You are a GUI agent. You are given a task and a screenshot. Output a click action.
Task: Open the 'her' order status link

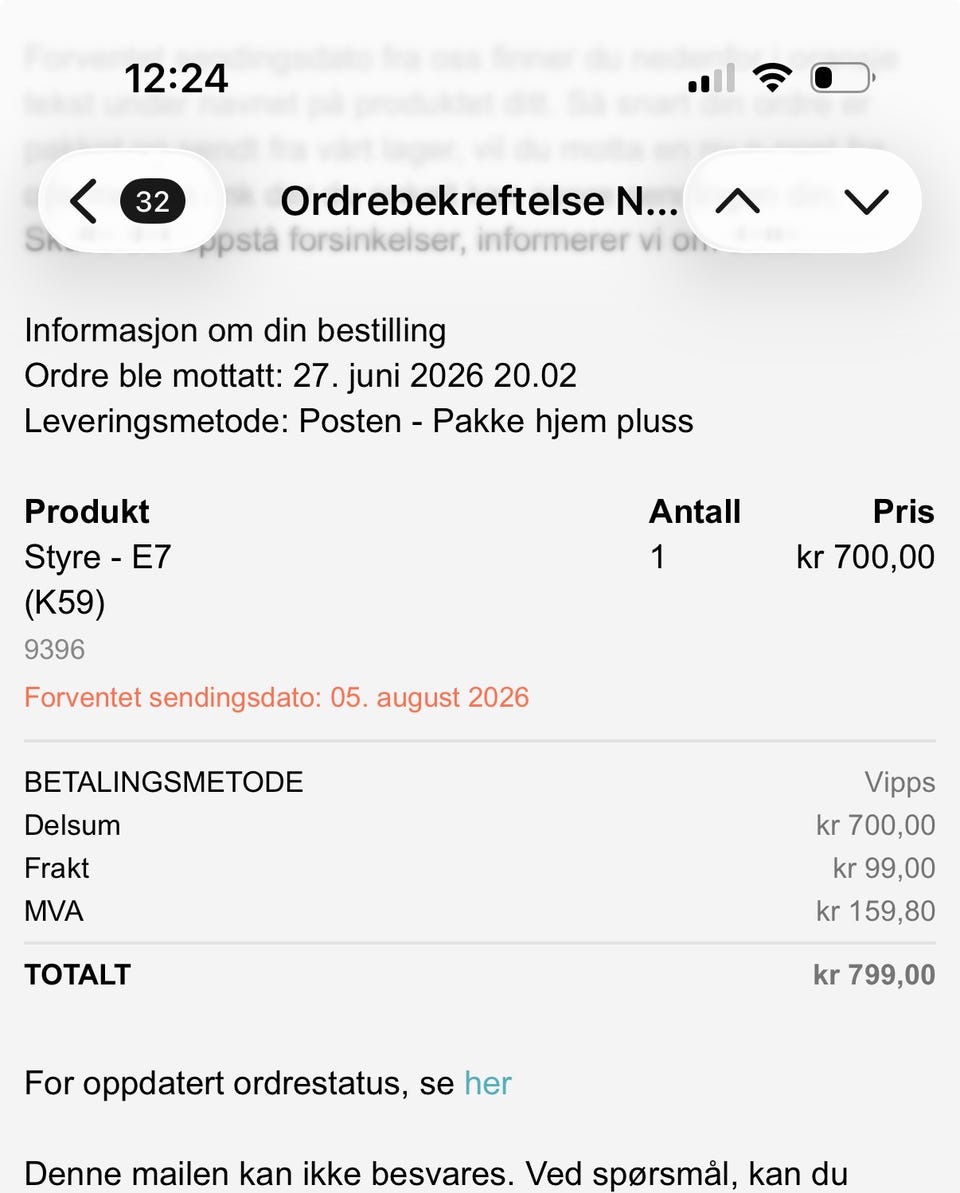tap(488, 1083)
